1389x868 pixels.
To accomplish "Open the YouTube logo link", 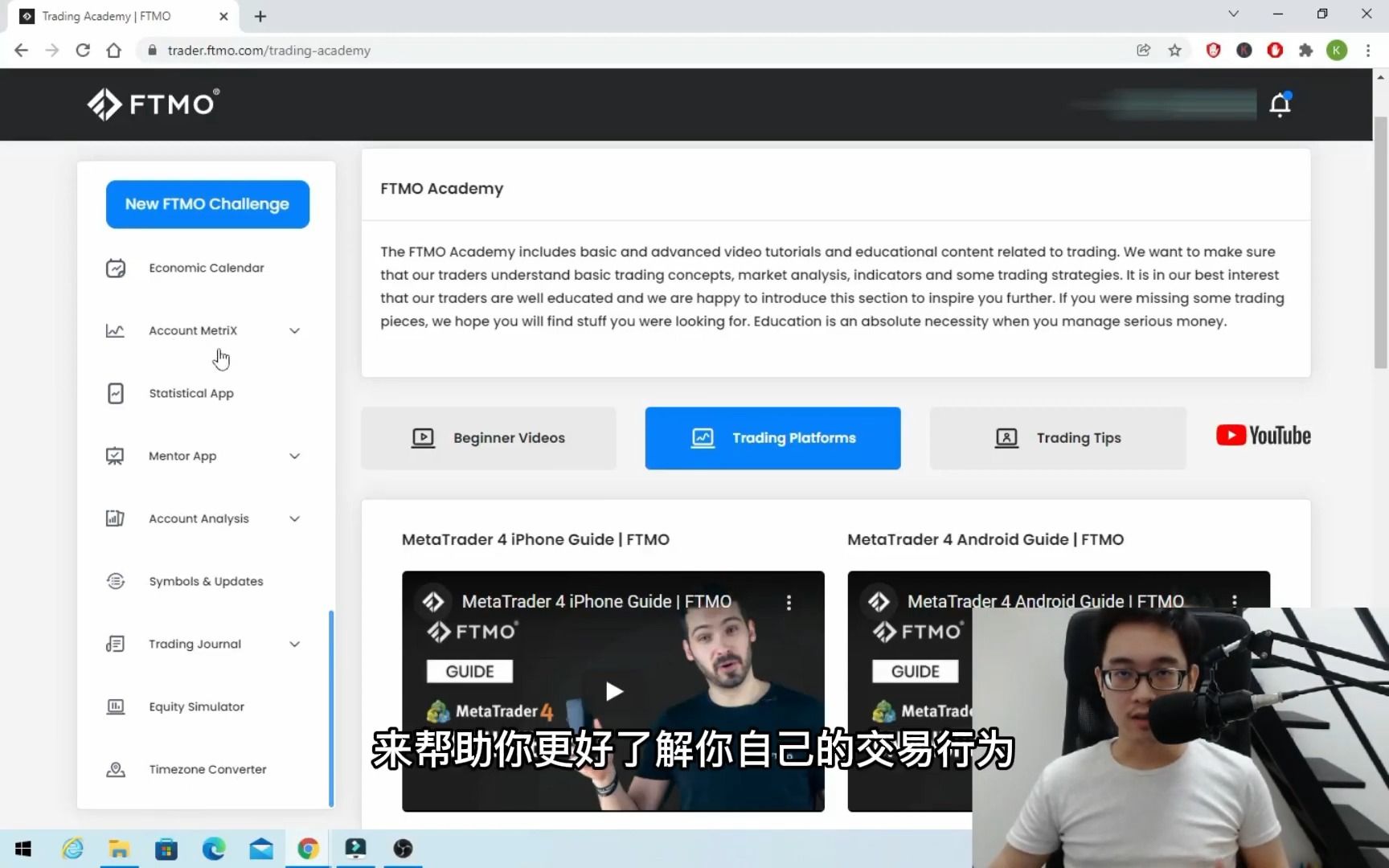I will click(x=1264, y=436).
